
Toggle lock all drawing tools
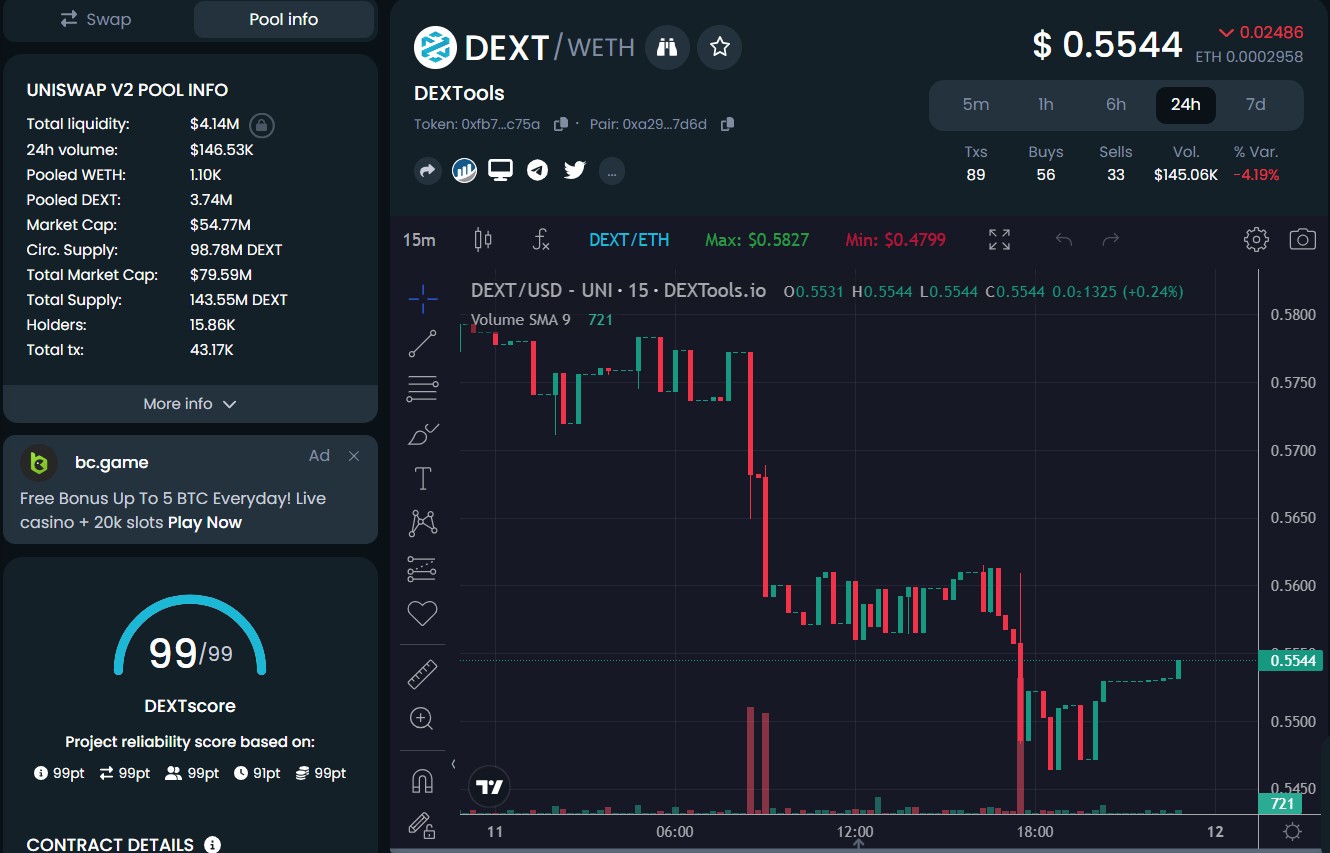[x=423, y=825]
